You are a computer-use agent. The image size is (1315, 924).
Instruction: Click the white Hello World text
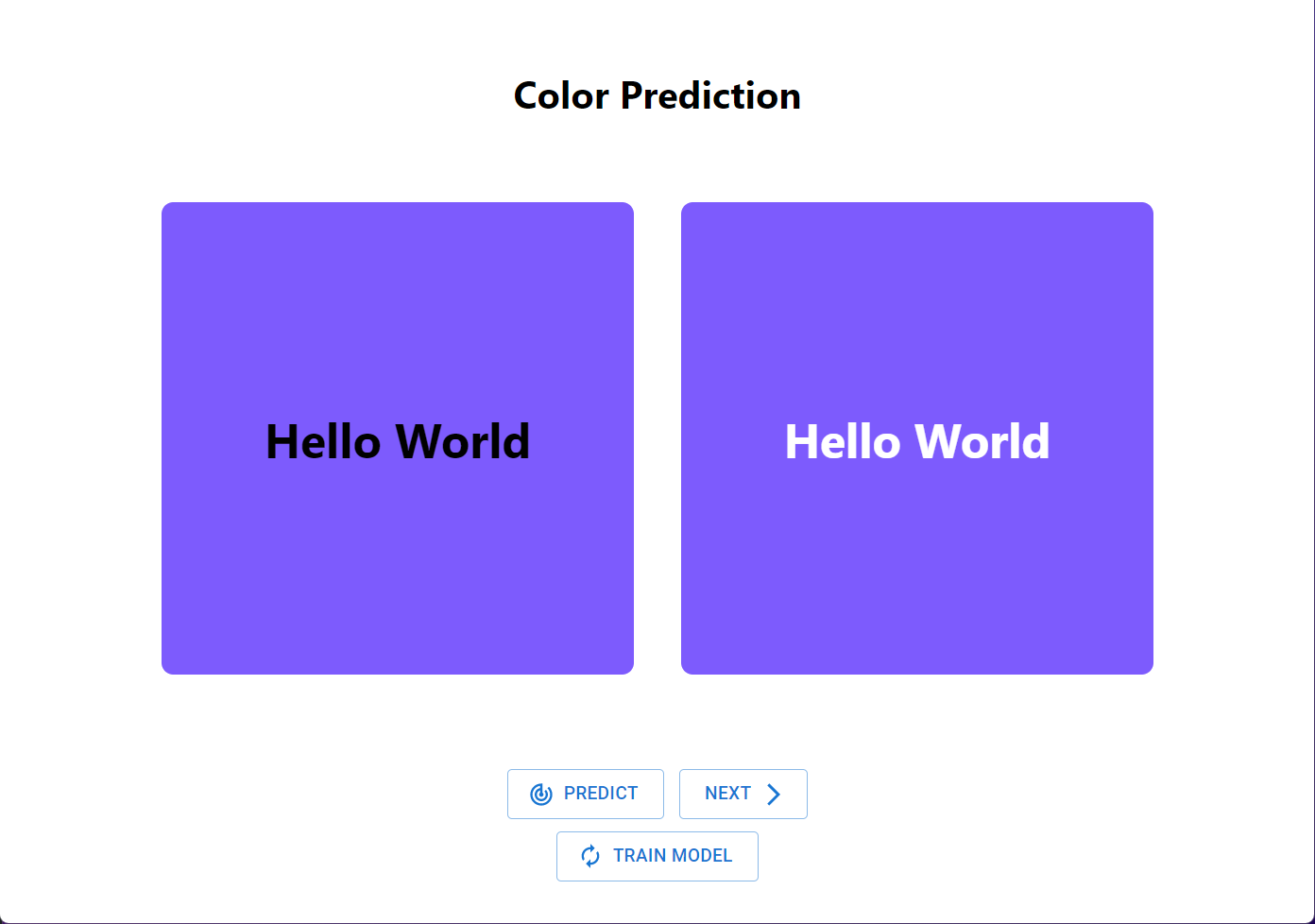click(917, 441)
